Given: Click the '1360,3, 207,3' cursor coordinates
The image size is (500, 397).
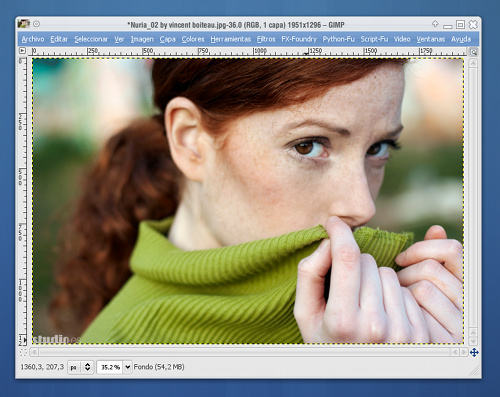Looking at the screenshot, I should pyautogui.click(x=42, y=367).
